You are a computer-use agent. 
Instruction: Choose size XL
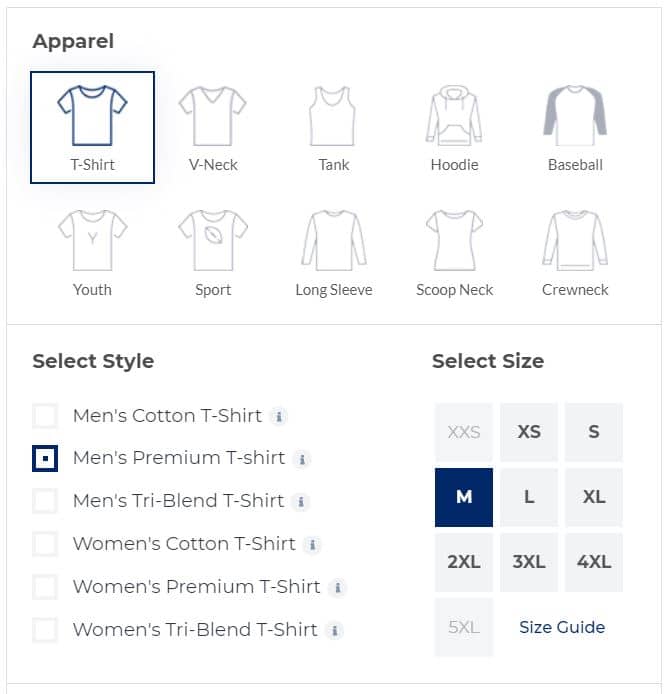[x=594, y=497]
